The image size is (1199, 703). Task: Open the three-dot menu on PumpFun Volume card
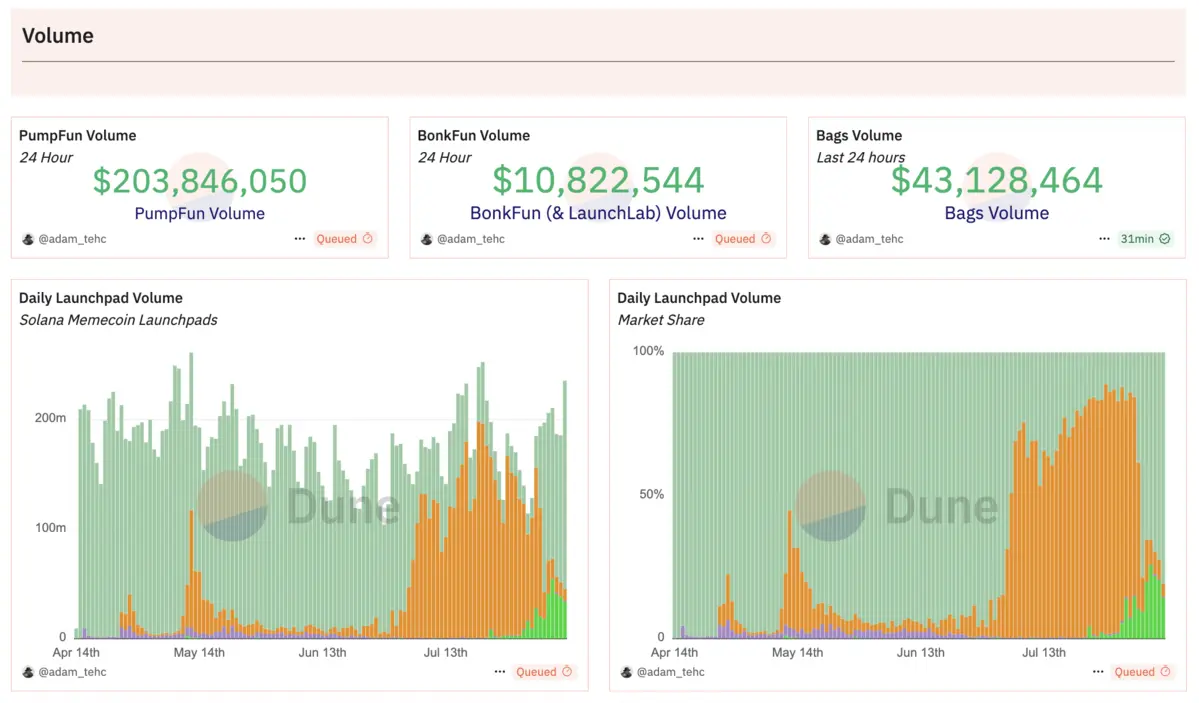coord(300,239)
